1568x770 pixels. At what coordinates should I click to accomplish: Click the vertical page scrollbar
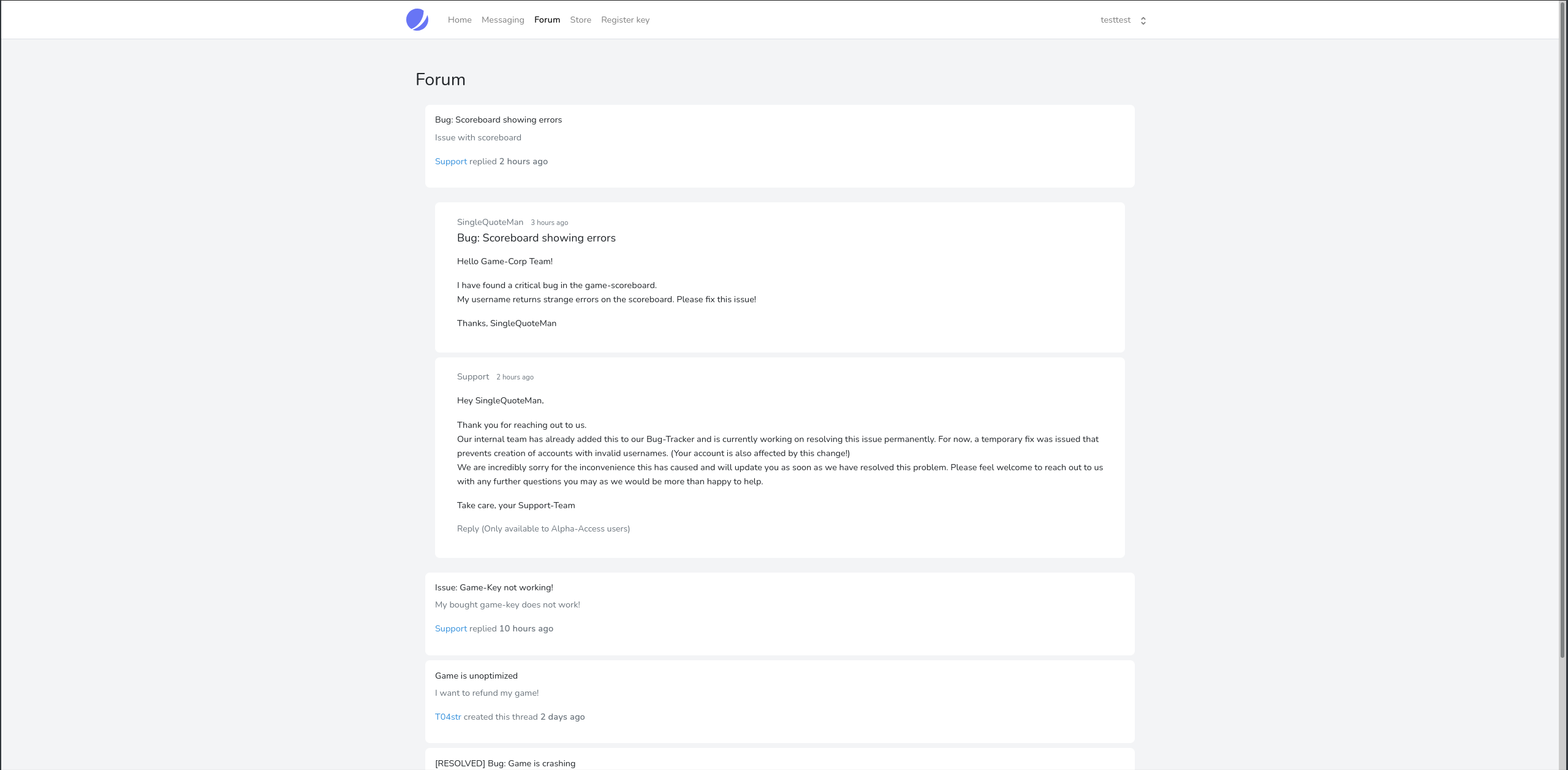tap(1563, 307)
